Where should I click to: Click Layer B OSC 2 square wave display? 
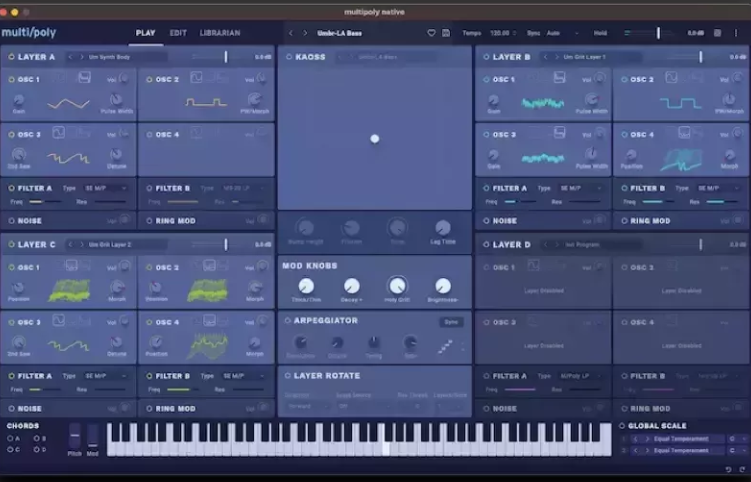tap(680, 103)
